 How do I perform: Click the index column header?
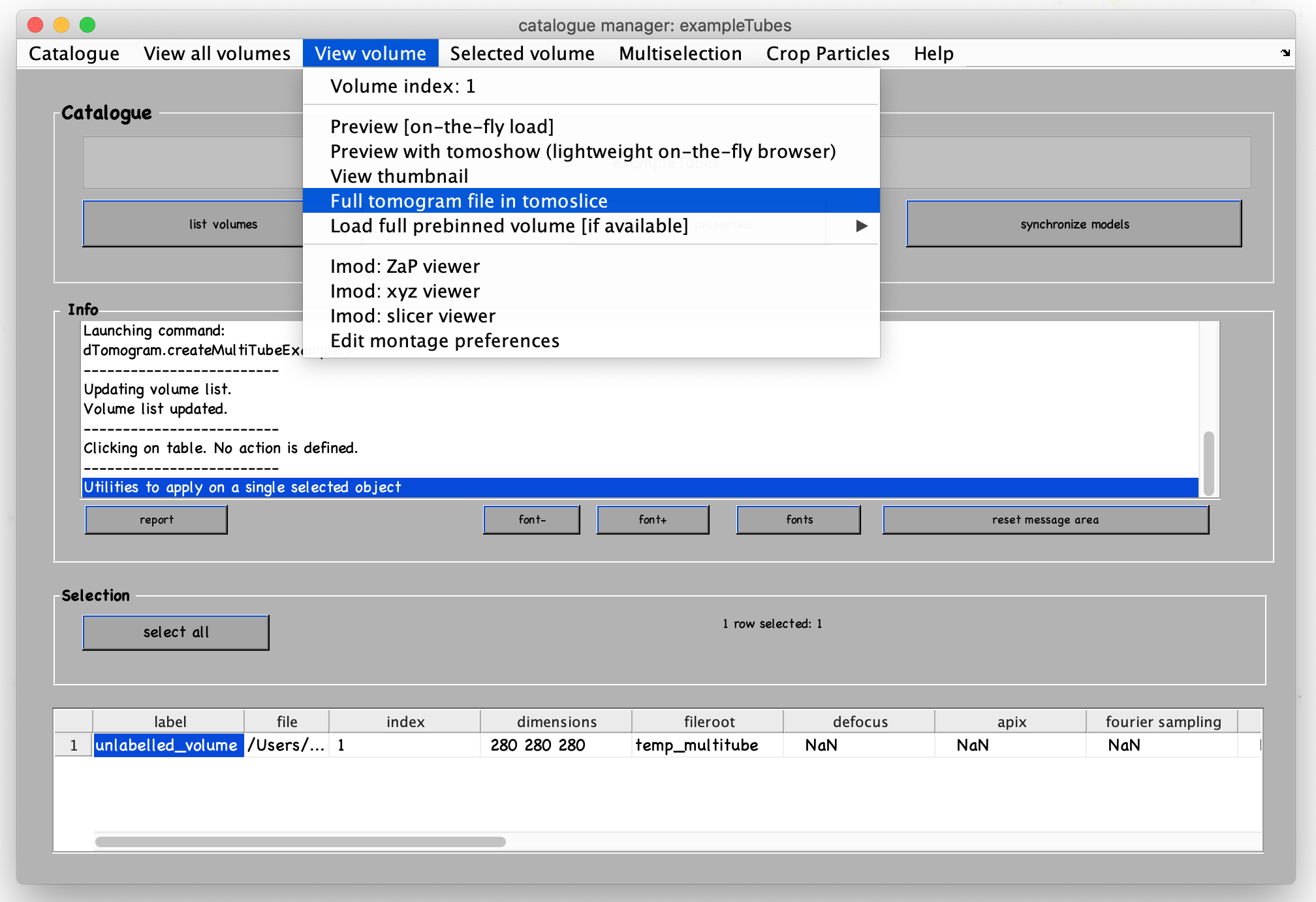click(x=405, y=722)
